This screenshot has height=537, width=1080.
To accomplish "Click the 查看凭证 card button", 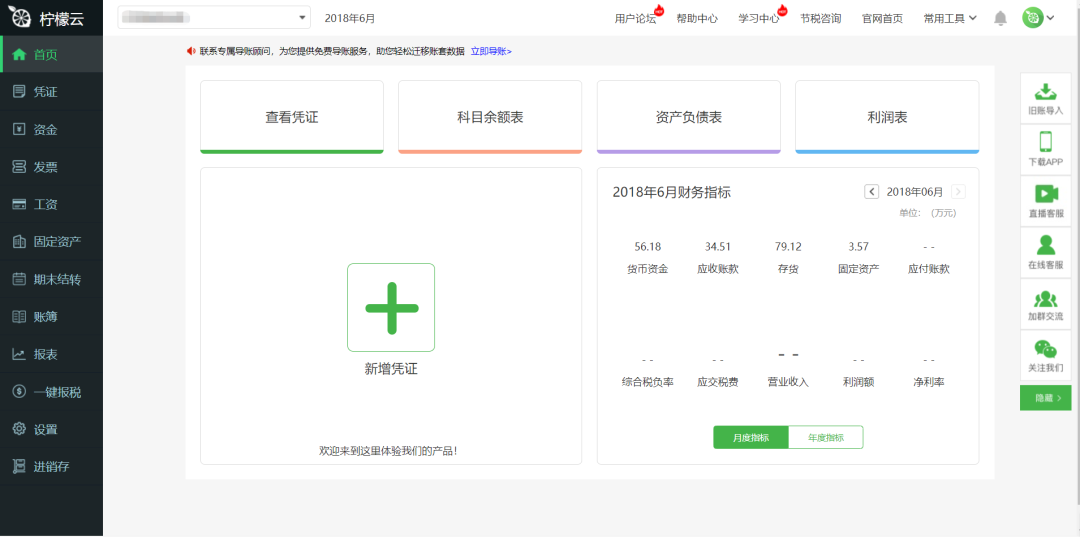I will point(292,117).
